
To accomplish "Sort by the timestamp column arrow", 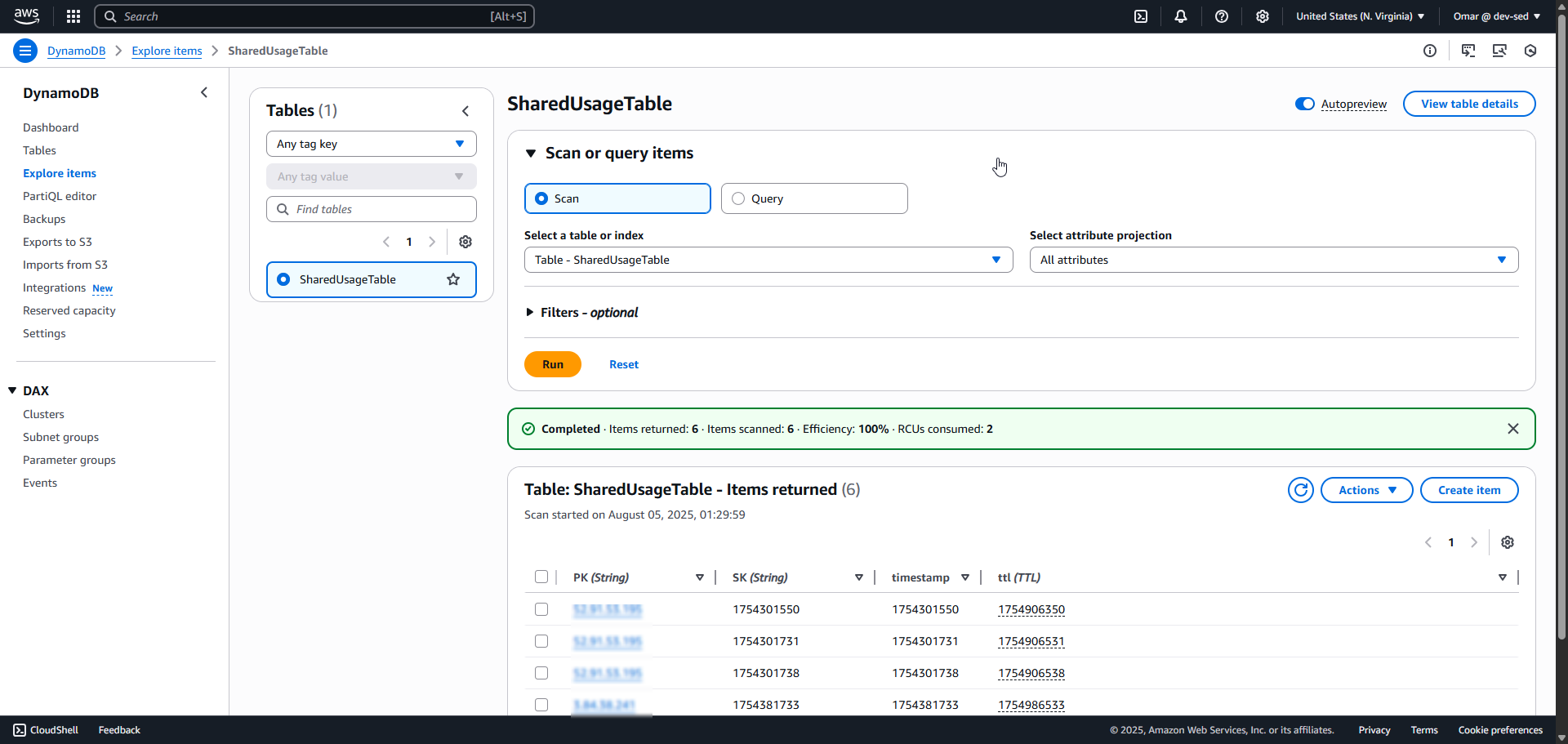I will tap(965, 577).
